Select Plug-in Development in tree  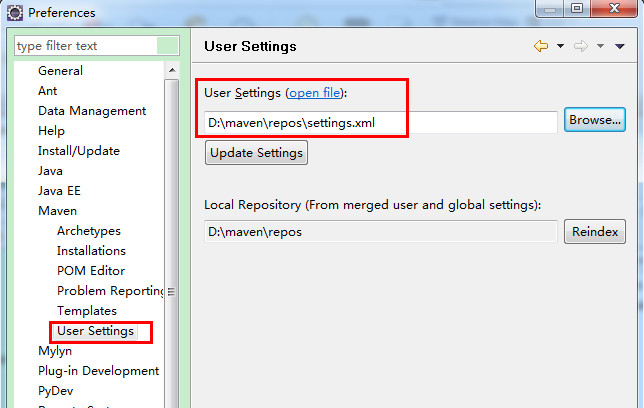pos(98,371)
